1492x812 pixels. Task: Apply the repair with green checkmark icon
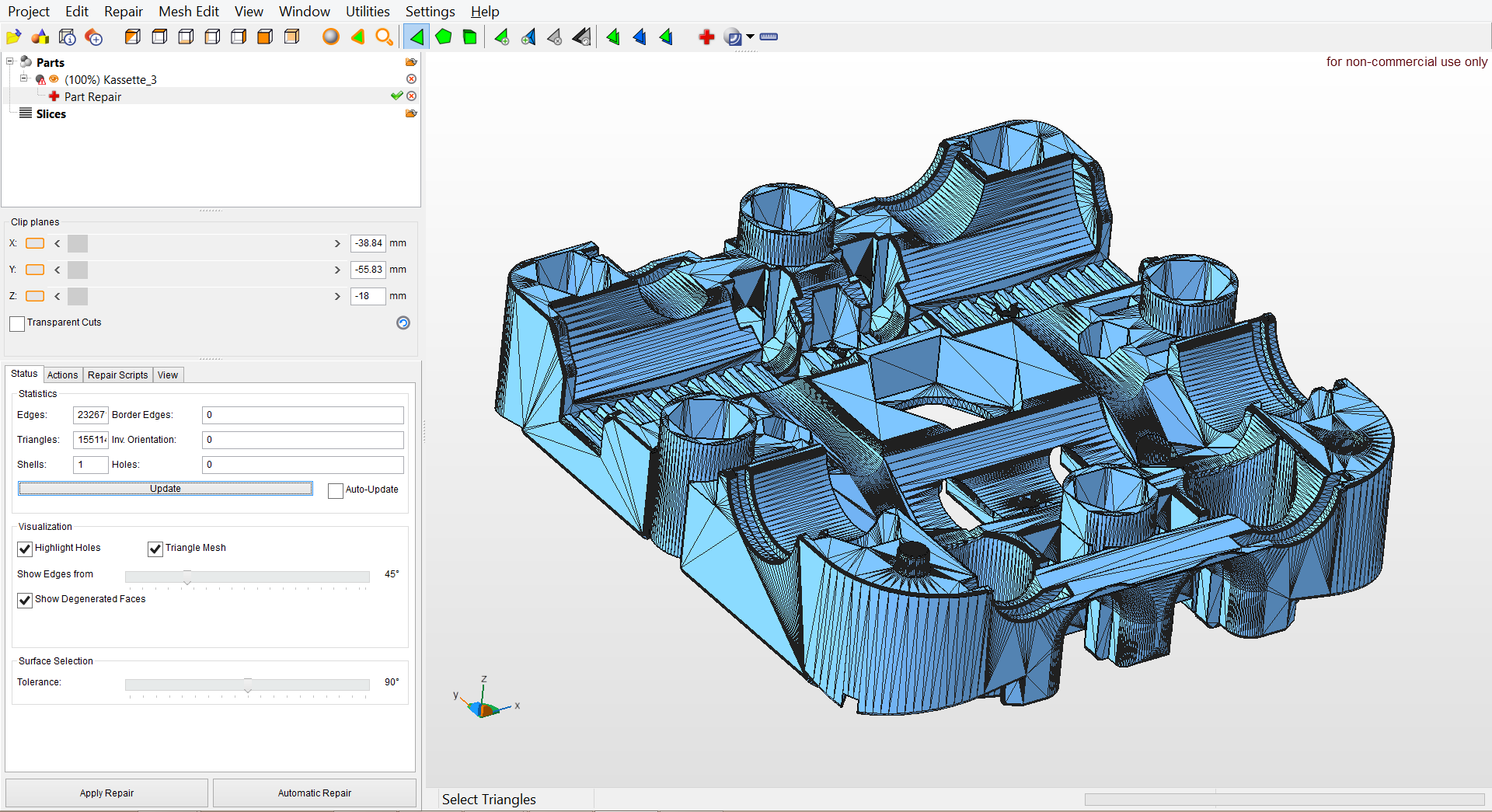(397, 96)
